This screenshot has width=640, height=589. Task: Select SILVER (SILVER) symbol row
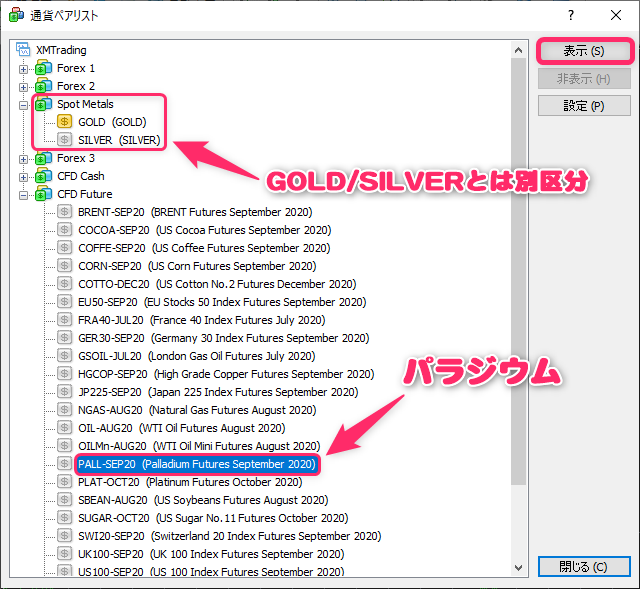coord(119,140)
